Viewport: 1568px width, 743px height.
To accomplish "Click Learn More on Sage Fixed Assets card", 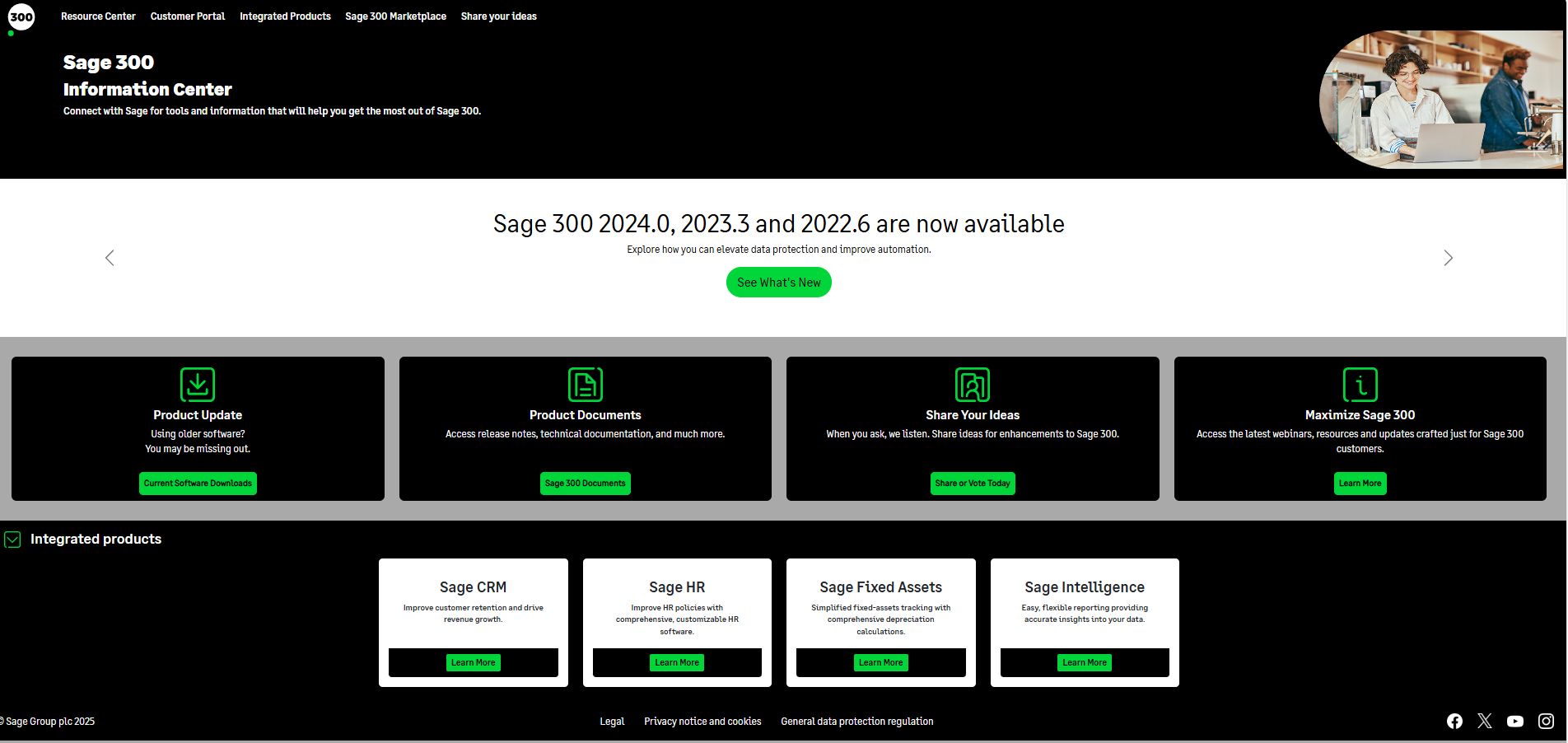I will tap(881, 662).
